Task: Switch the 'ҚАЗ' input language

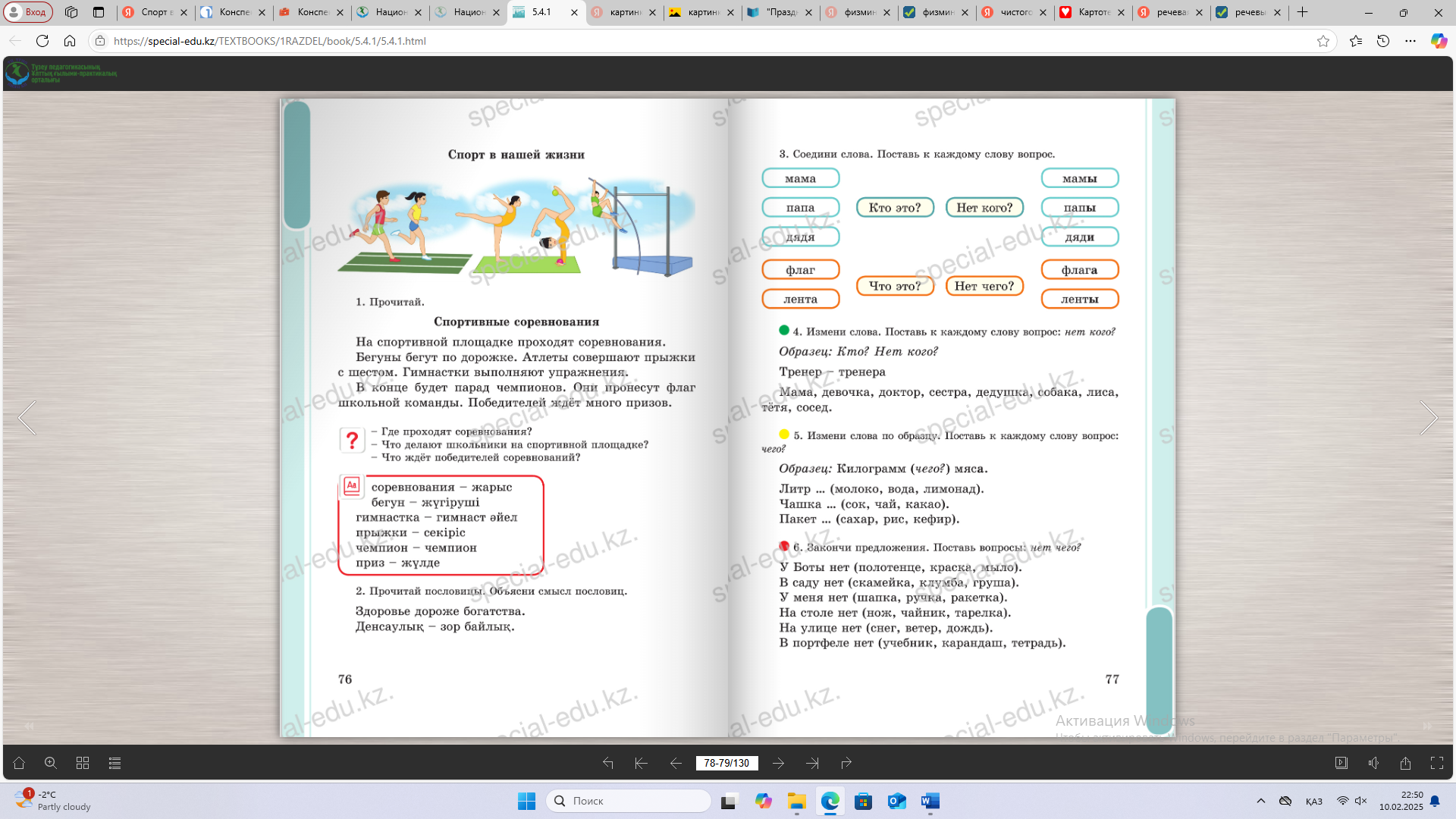Action: [1314, 802]
